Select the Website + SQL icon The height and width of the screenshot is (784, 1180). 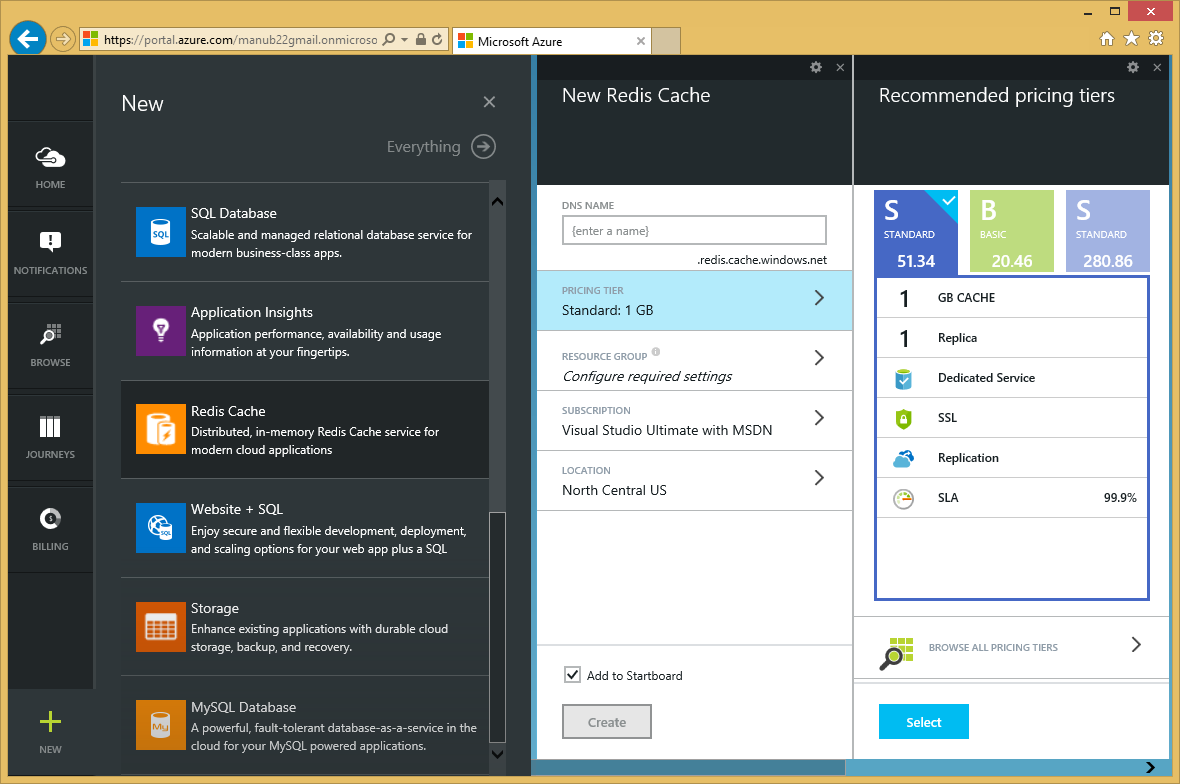click(160, 528)
